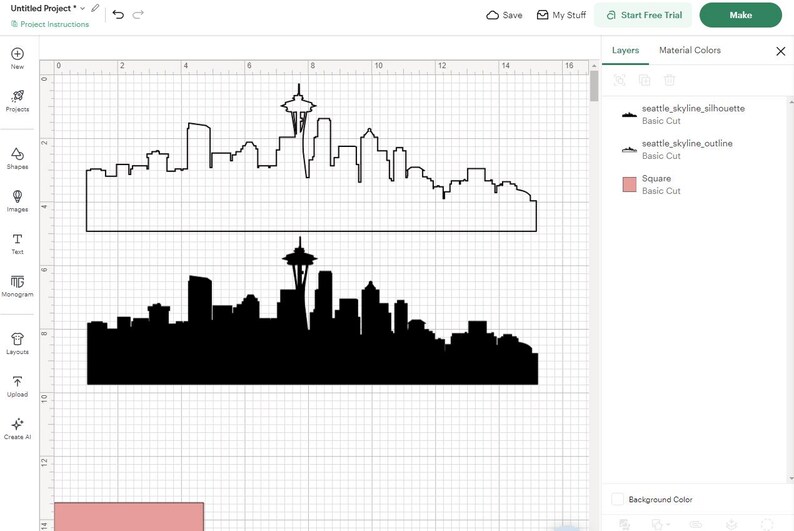This screenshot has width=794, height=531.
Task: Click the Duplicate layer icon
Action: (644, 80)
